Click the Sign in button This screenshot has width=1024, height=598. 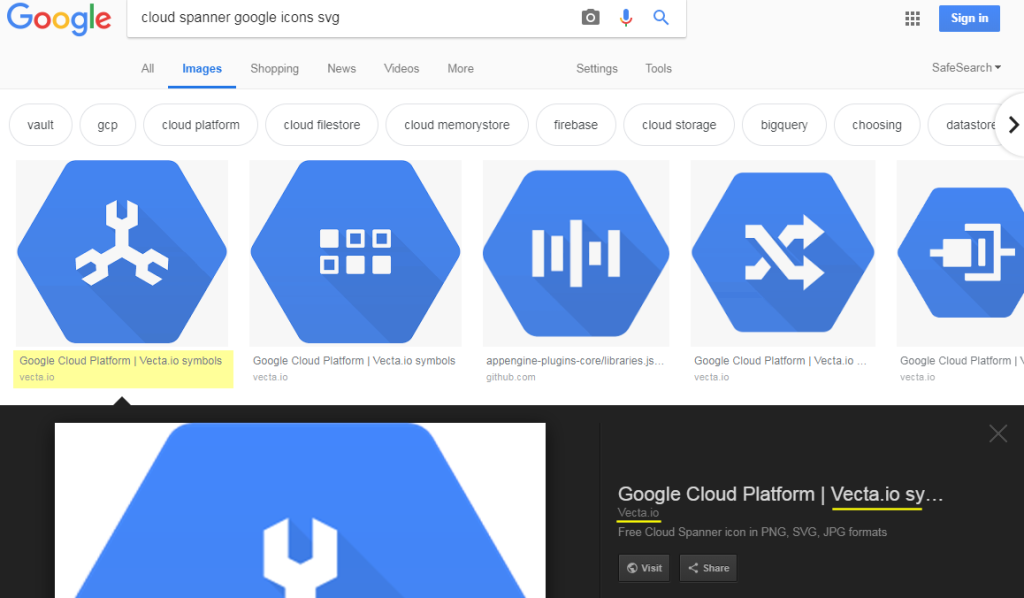[969, 18]
